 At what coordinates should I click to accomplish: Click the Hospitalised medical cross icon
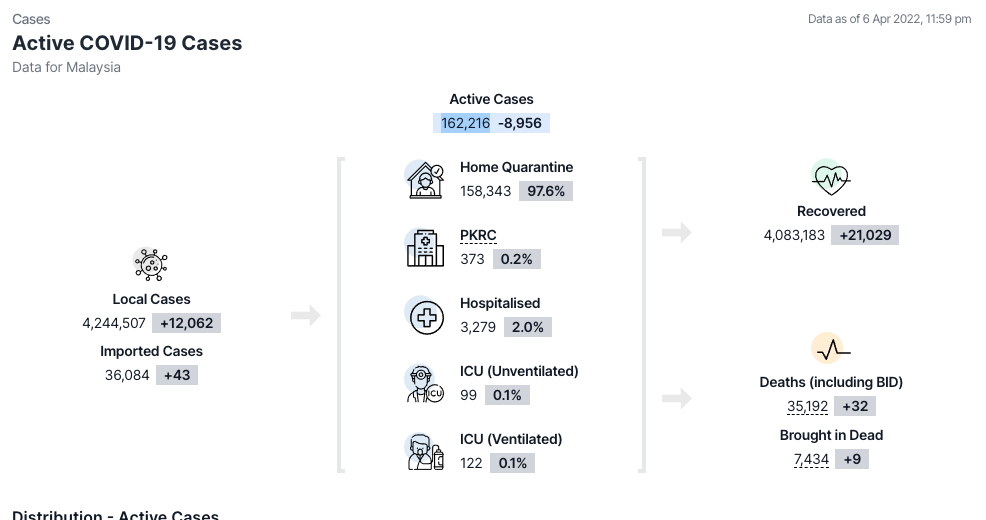[x=425, y=316]
